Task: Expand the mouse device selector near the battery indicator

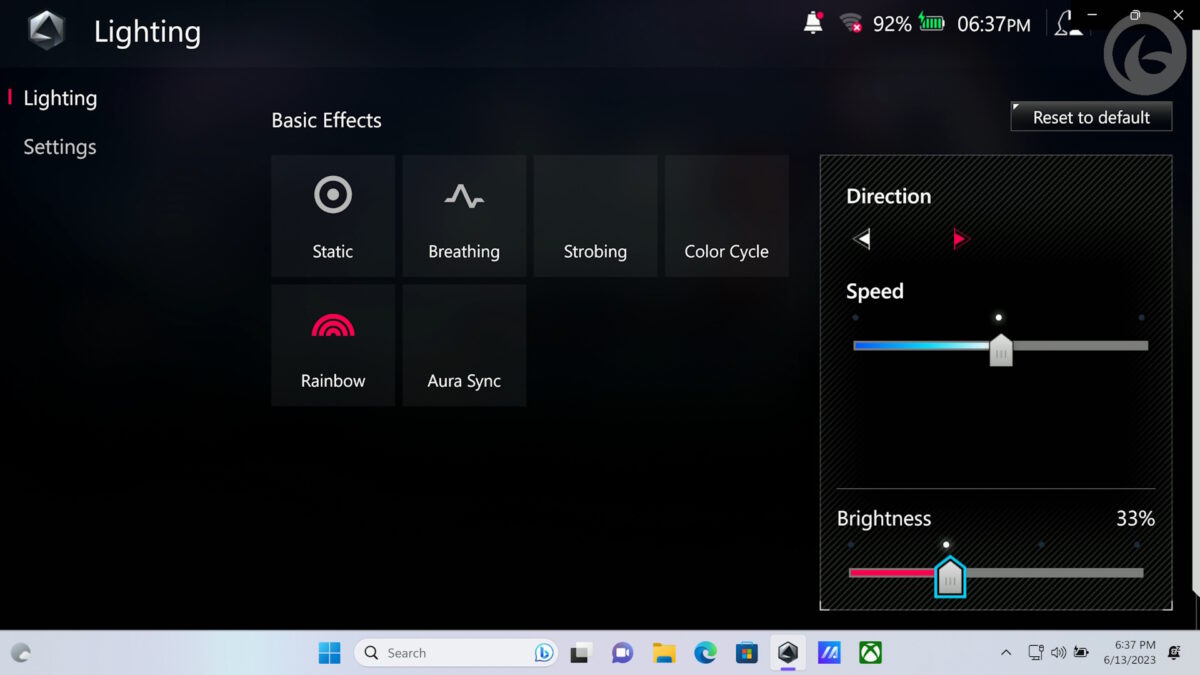Action: 1069,23
